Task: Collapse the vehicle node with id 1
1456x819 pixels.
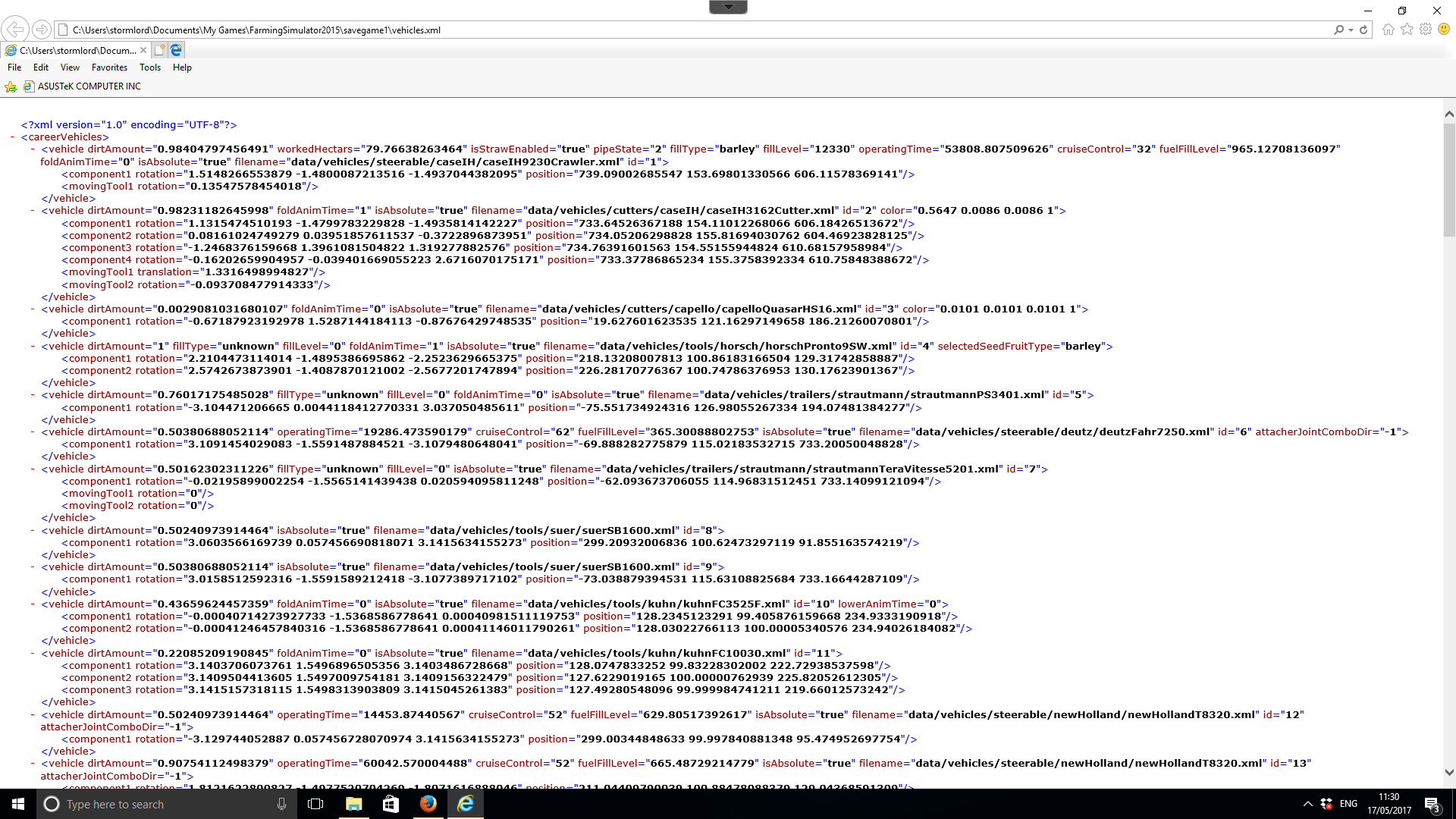Action: coord(33,149)
